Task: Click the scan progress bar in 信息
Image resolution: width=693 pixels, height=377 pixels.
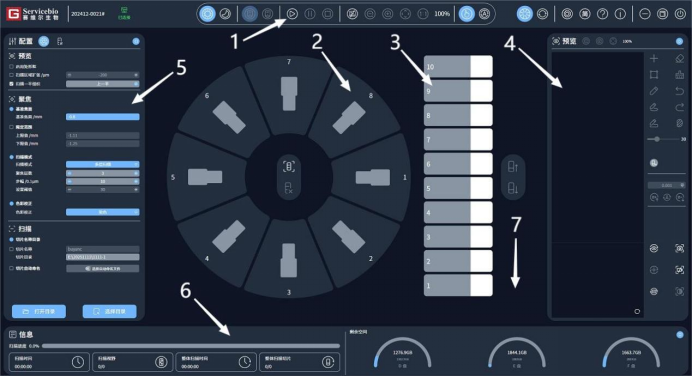Action: pos(190,346)
